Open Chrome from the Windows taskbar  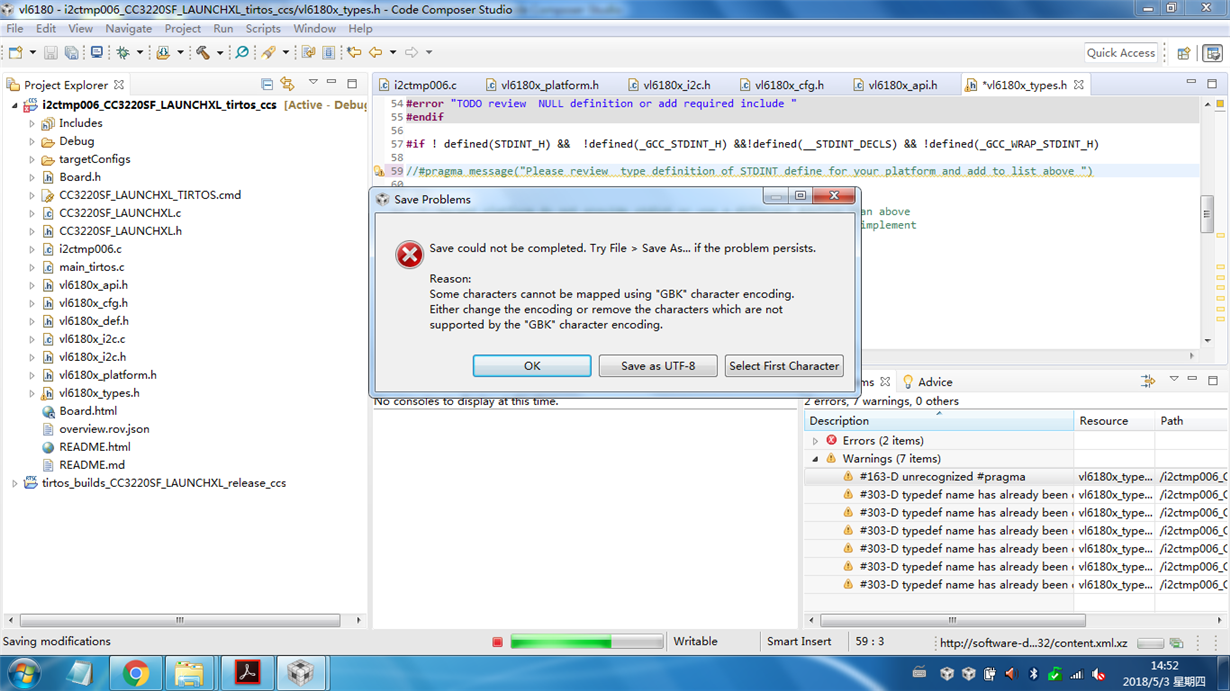click(x=136, y=673)
